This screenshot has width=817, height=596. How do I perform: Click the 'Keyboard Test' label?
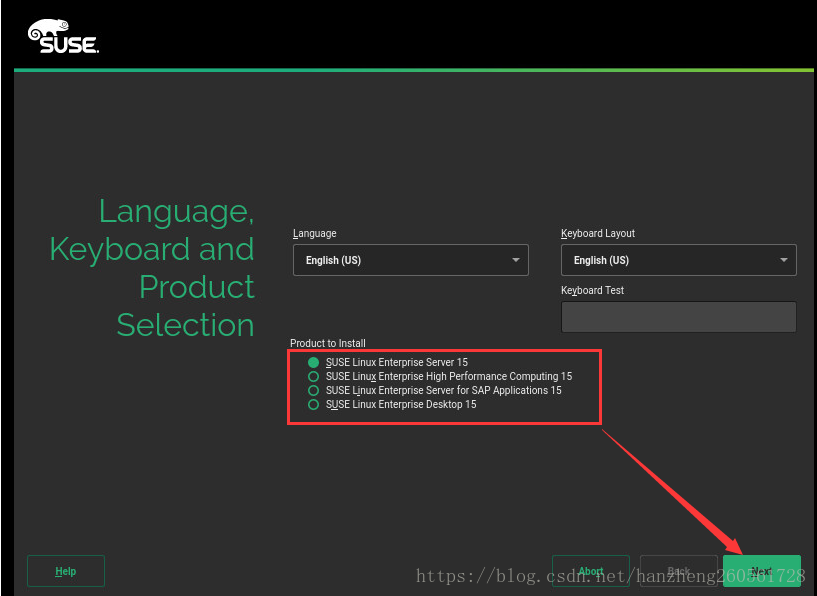tap(592, 290)
